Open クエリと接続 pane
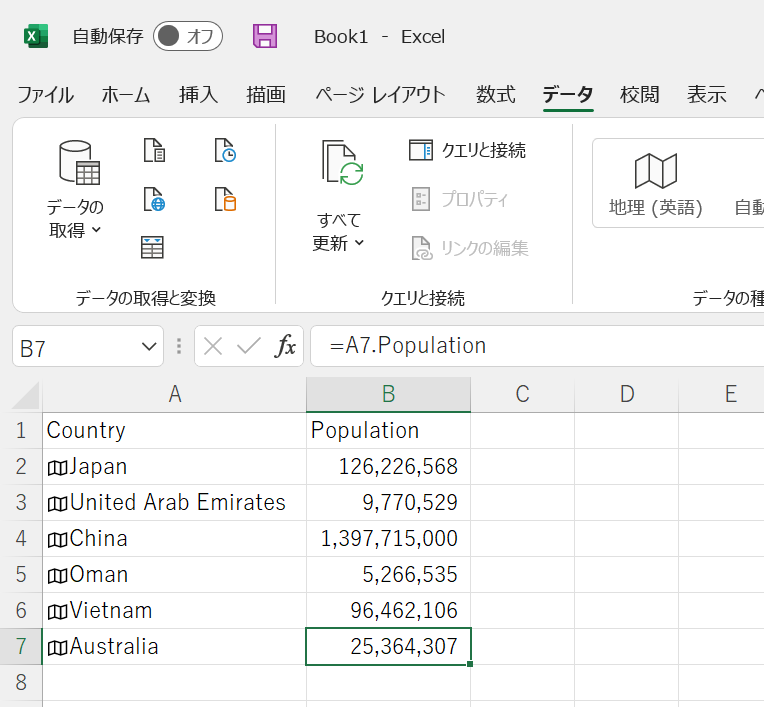Image resolution: width=764 pixels, height=707 pixels. (x=468, y=150)
